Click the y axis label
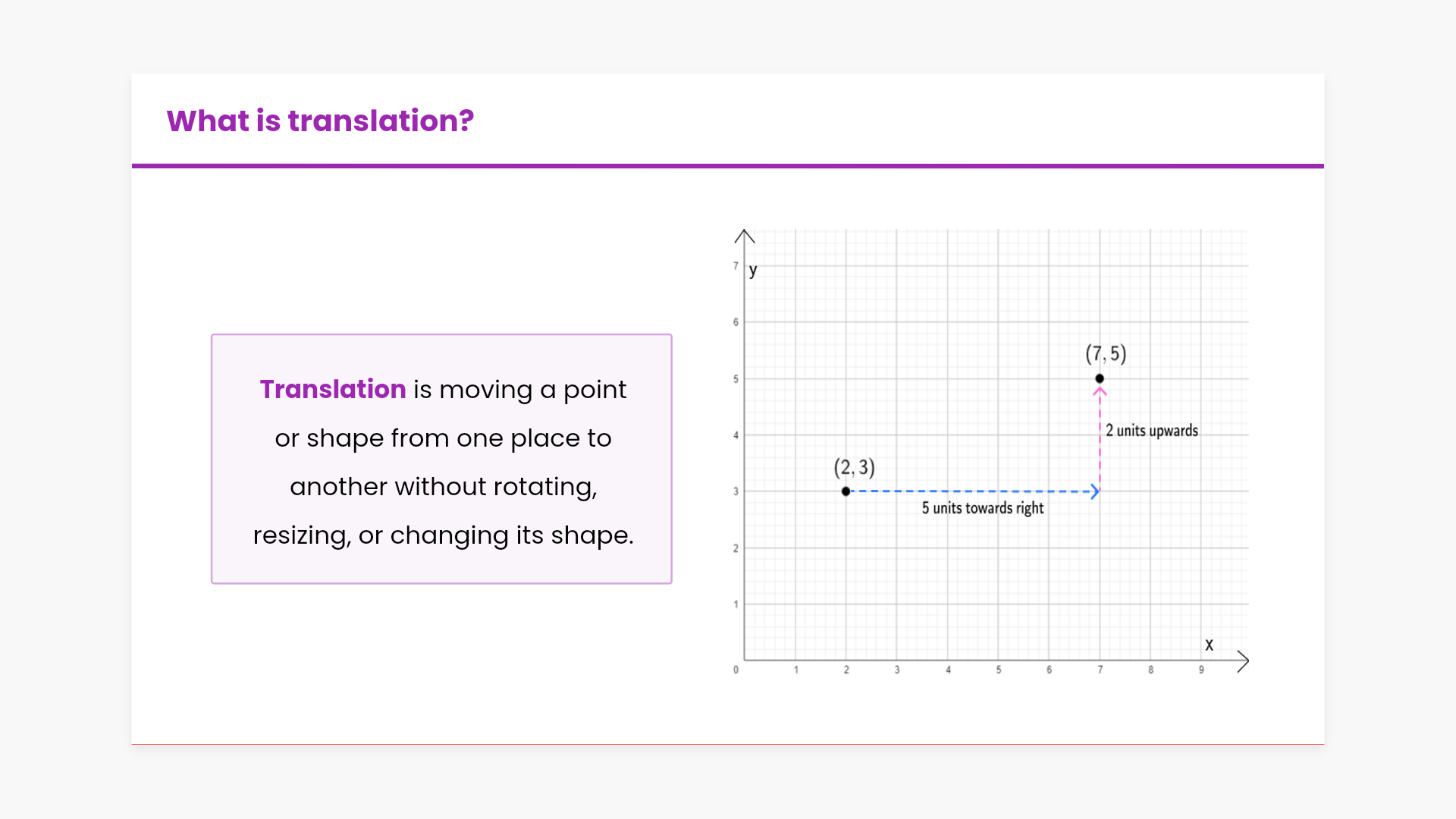 click(x=753, y=270)
